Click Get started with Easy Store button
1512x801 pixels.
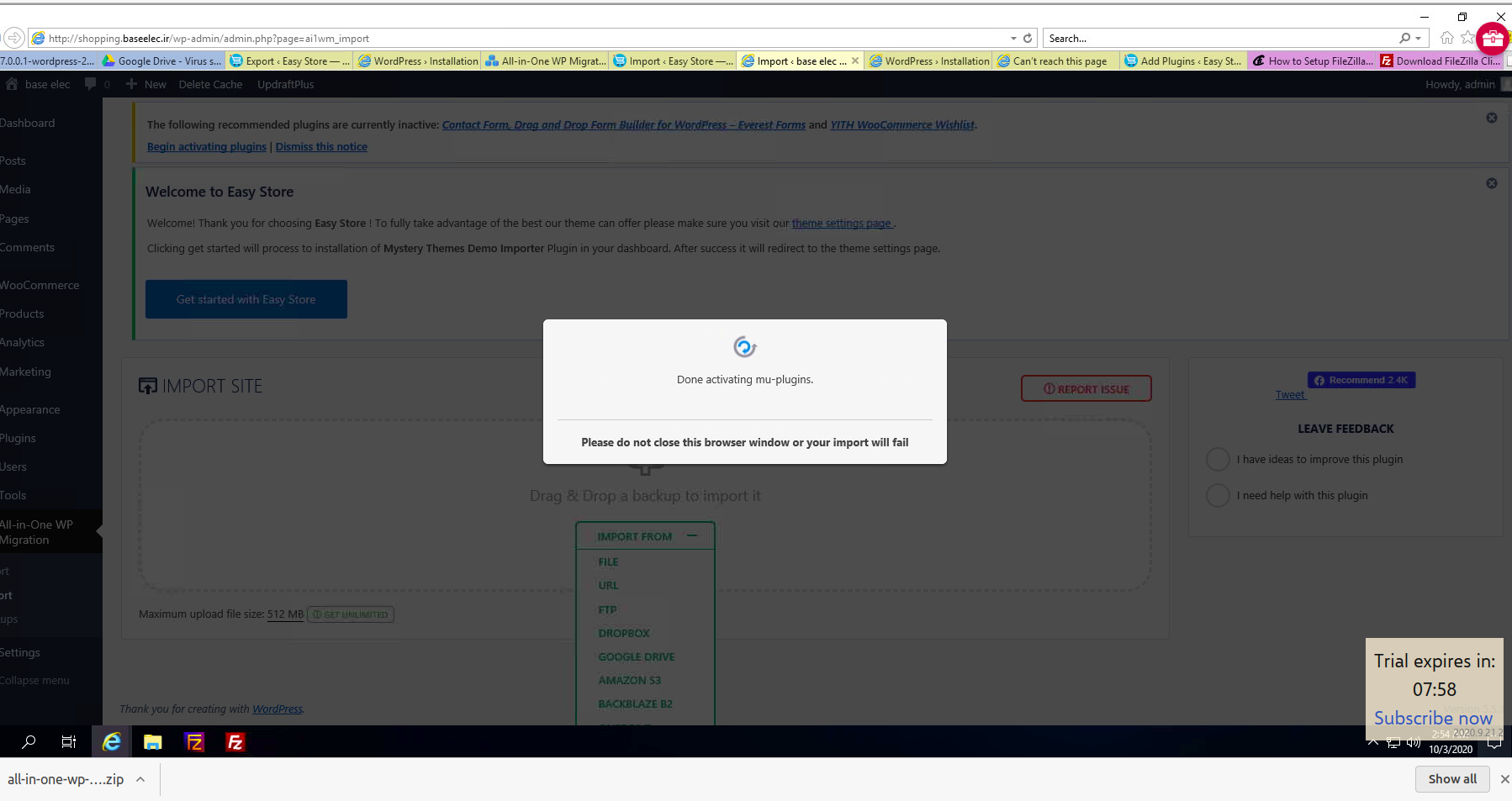coord(246,299)
